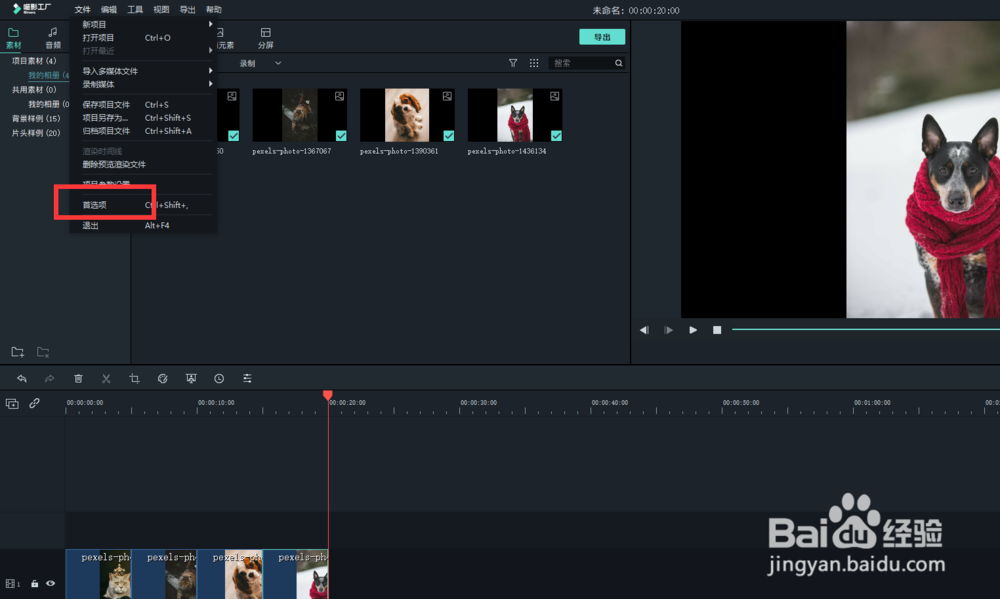Click the color tuning palette icon
This screenshot has height=599, width=1000.
coord(163,378)
